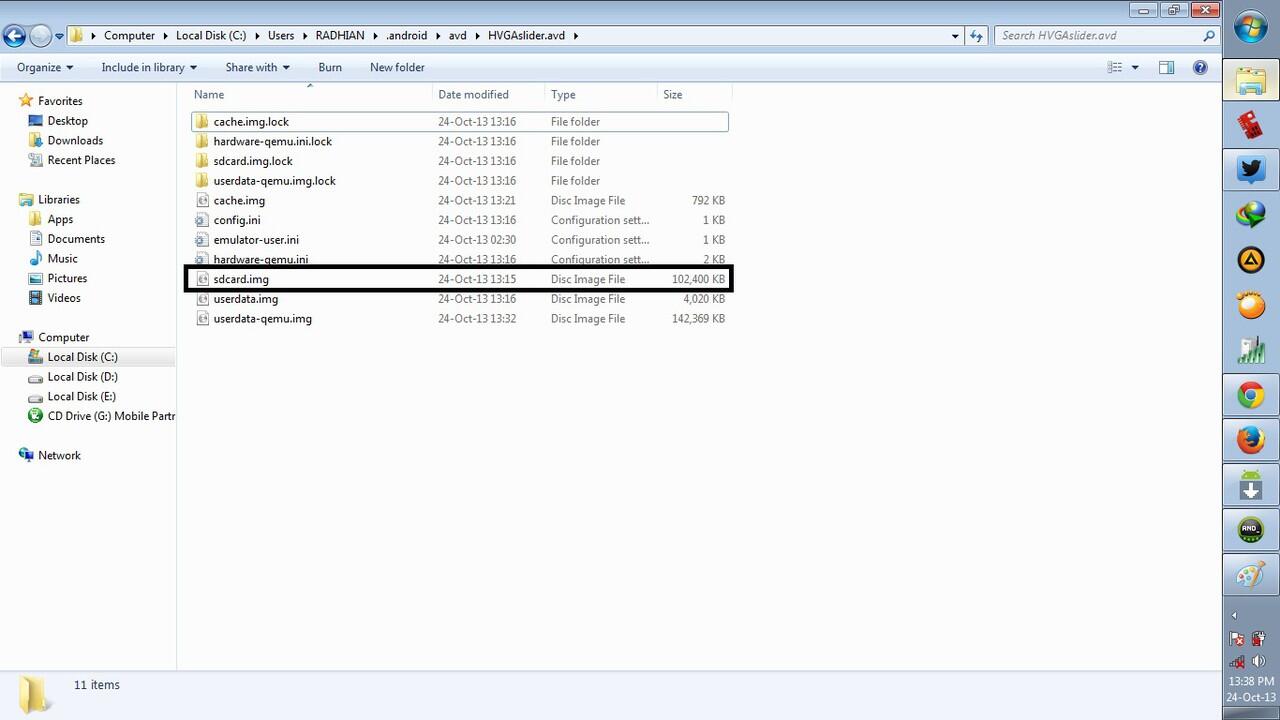This screenshot has height=720, width=1280.
Task: Open Explorer help via the question mark icon
Action: (x=1200, y=67)
